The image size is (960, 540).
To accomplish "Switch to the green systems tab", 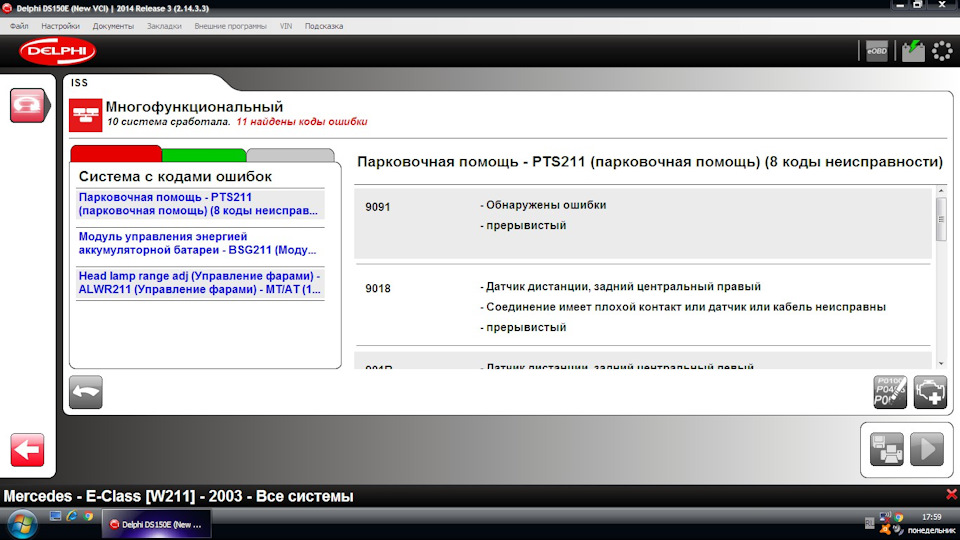I will (x=204, y=154).
